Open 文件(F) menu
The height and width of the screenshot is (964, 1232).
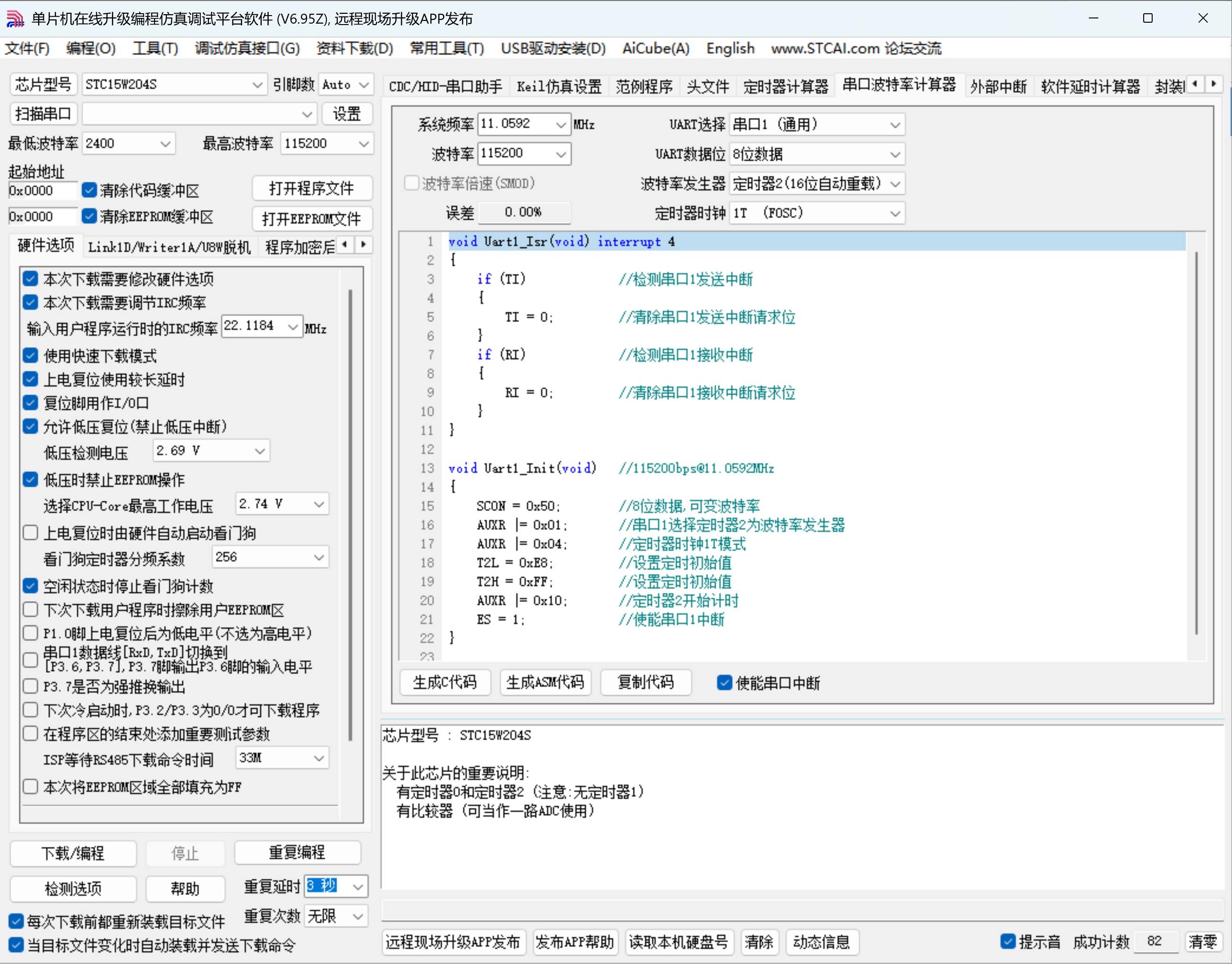click(28, 49)
